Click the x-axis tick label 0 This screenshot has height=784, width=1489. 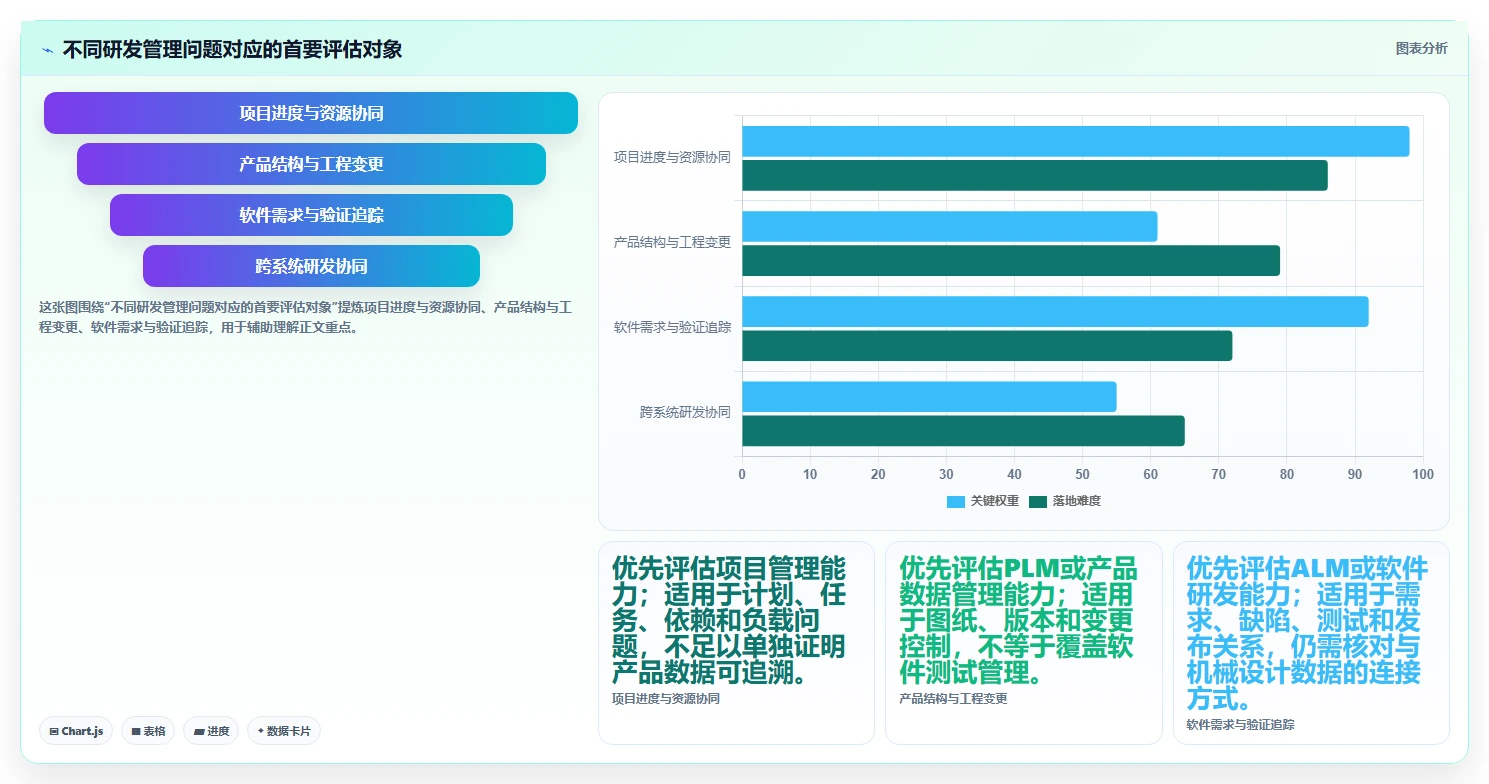click(742, 474)
